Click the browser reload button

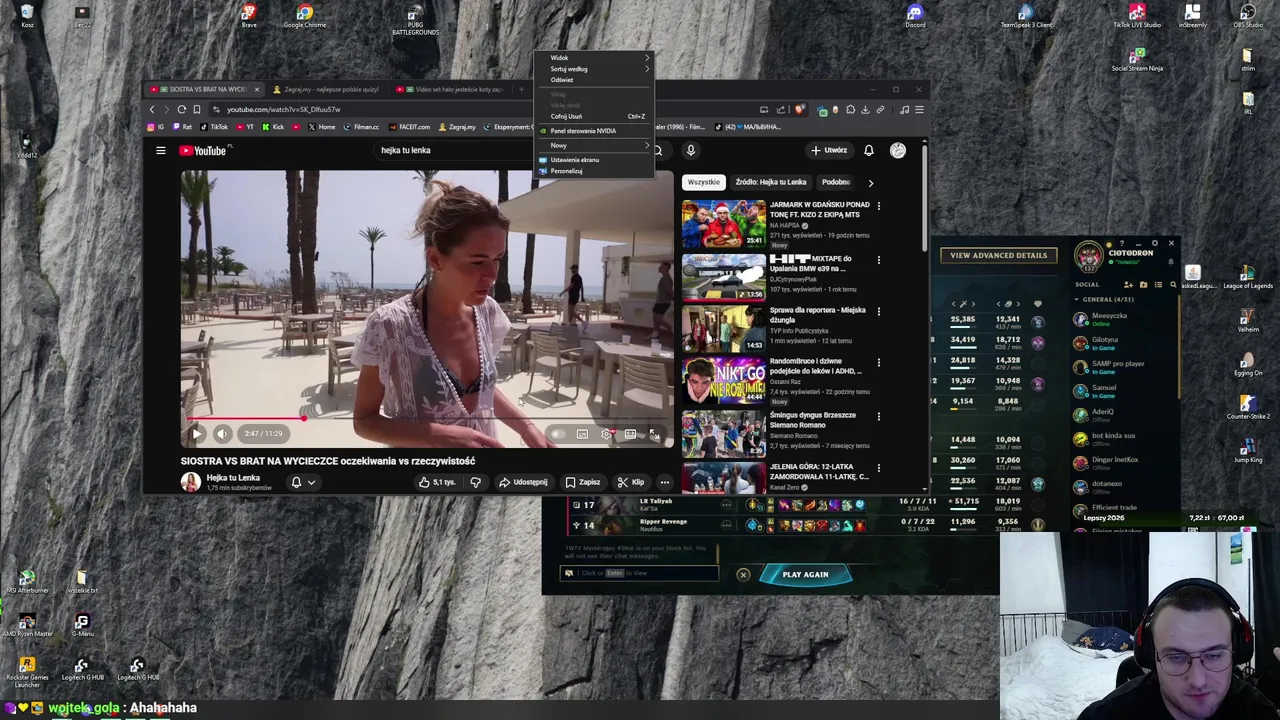click(181, 109)
